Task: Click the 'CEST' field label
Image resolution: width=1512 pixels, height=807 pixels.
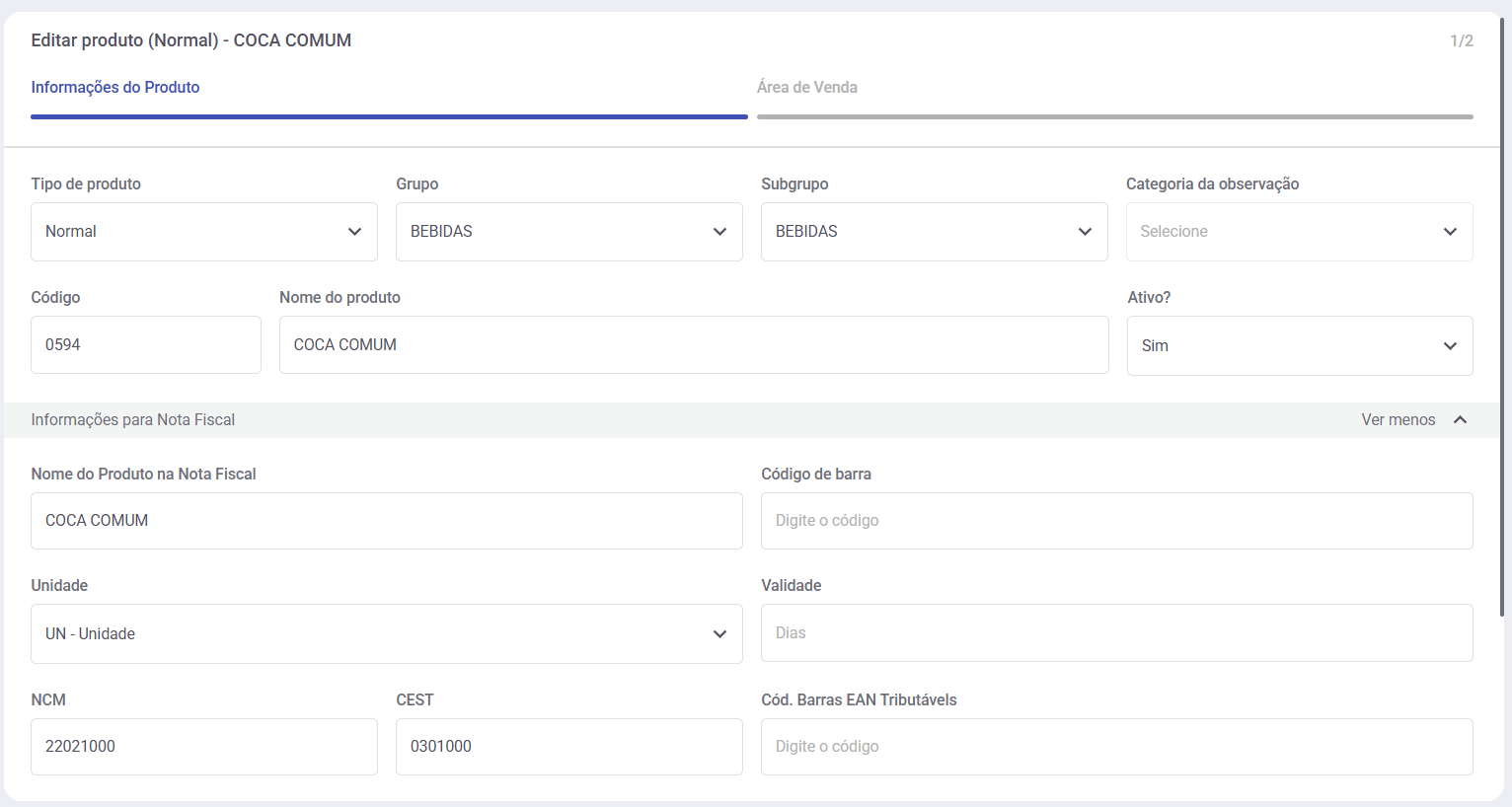Action: (x=415, y=699)
